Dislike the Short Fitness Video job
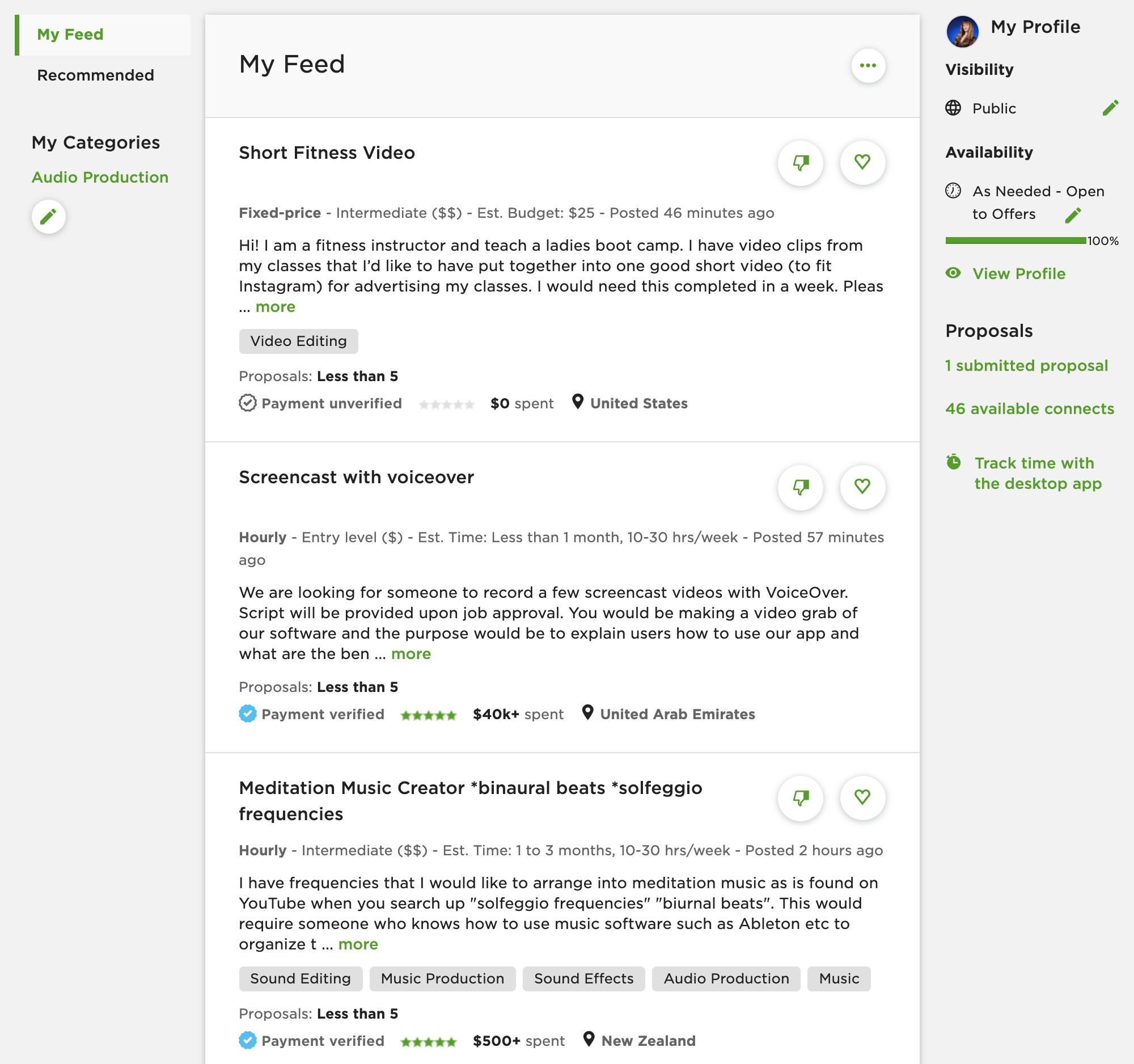 800,163
